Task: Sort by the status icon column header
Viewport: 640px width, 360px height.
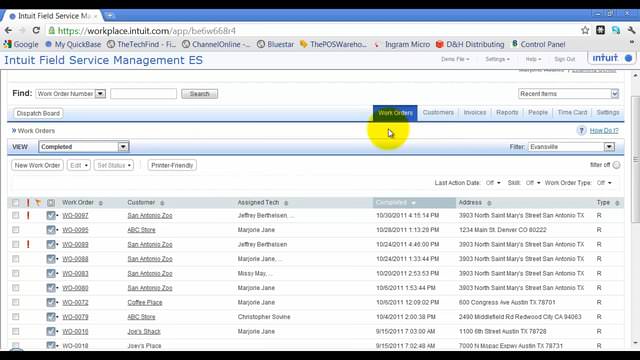Action: click(51, 202)
